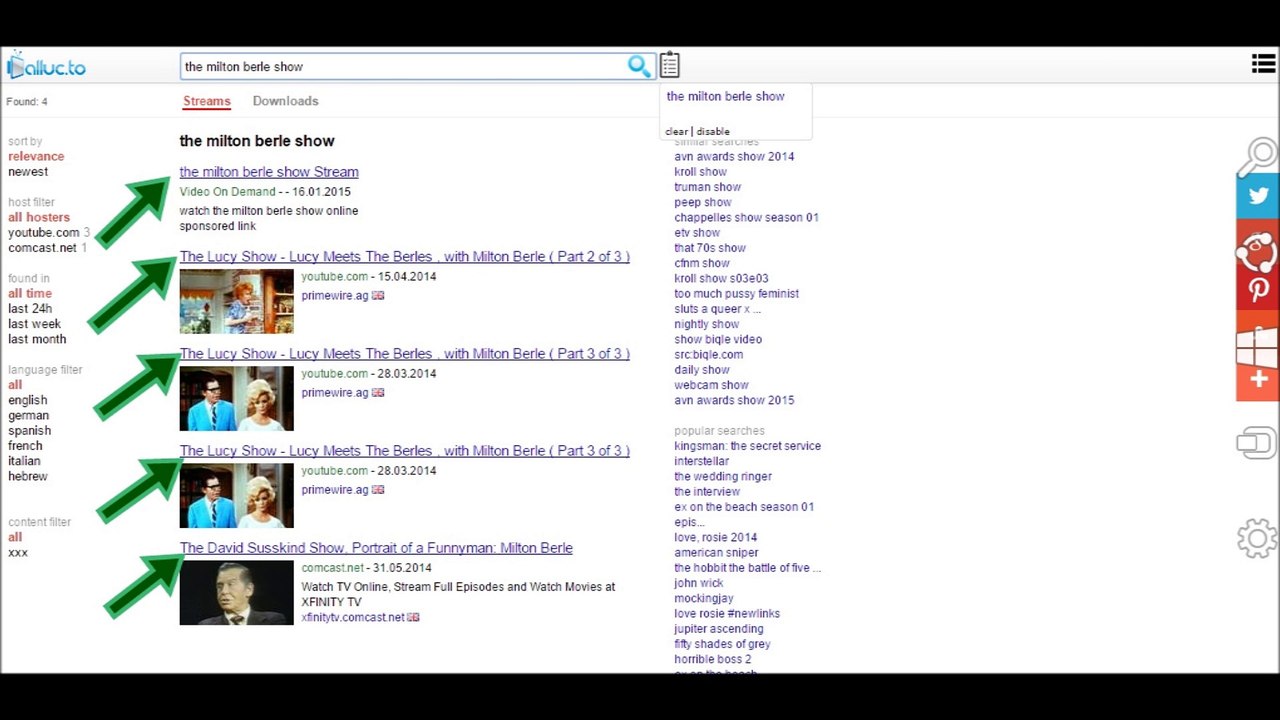Screen dimensions: 1280x720
Task: Open popular search 'jupiter ascending'
Action: (718, 629)
